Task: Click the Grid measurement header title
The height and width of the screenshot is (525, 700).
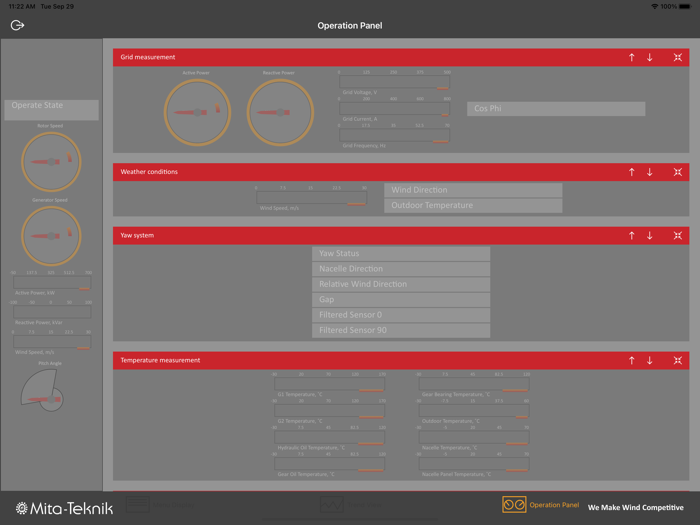Action: coord(148,57)
